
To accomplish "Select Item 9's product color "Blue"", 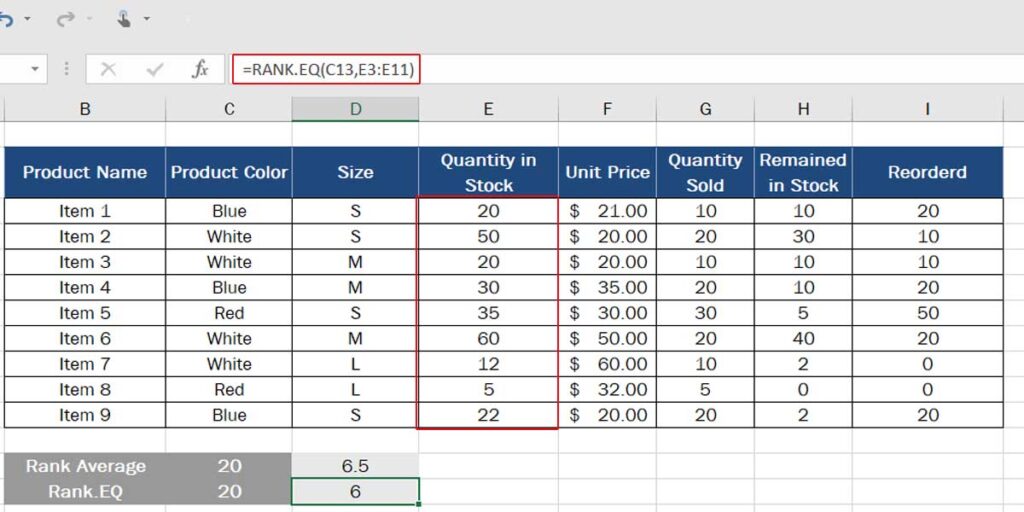I will [229, 415].
